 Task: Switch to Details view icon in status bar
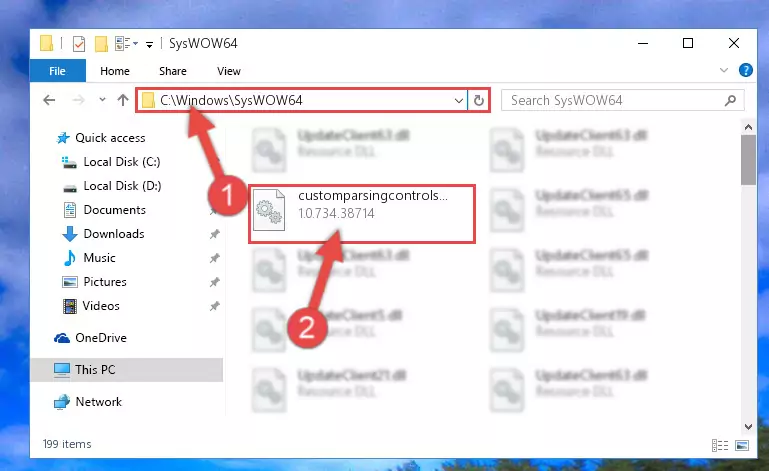pos(719,445)
